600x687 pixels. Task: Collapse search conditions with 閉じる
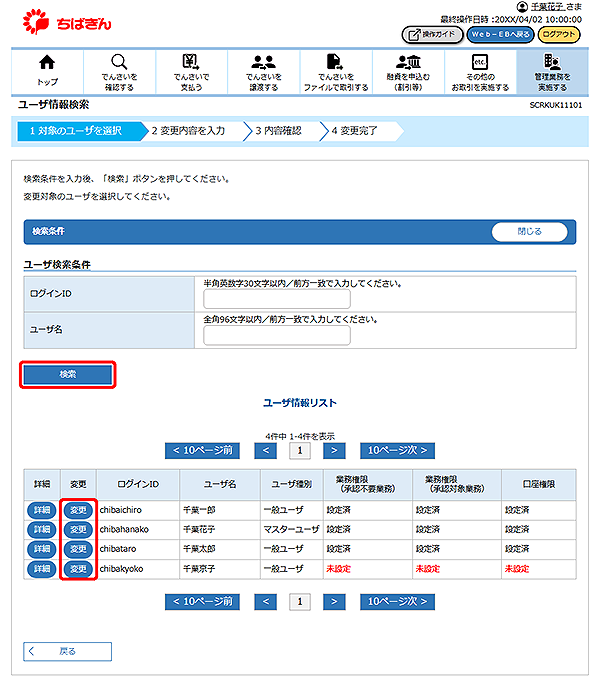(x=529, y=232)
